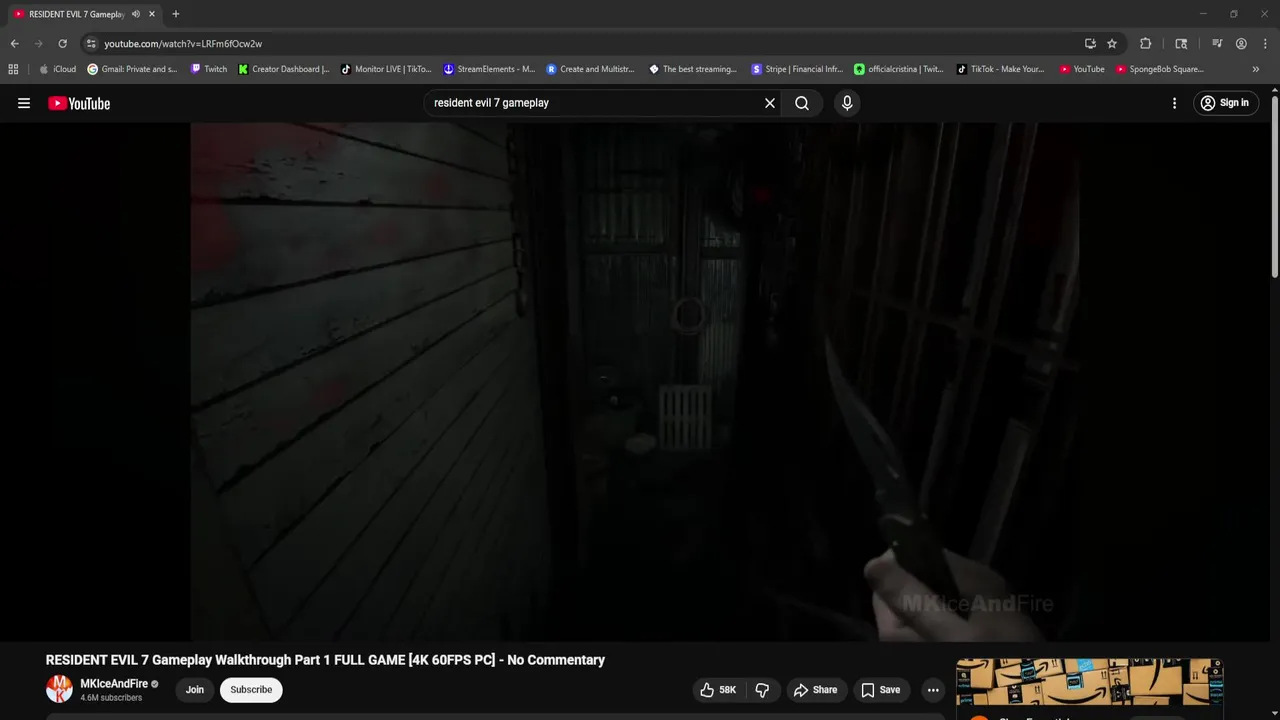The image size is (1280, 720).
Task: Click the 4.6M subscribers text
Action: click(111, 698)
